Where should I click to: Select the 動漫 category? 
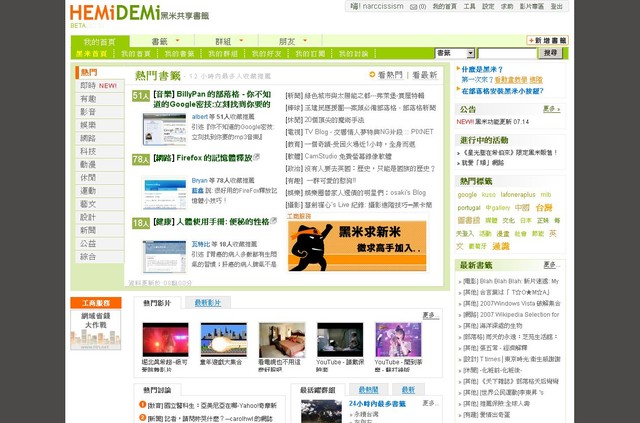[100, 164]
